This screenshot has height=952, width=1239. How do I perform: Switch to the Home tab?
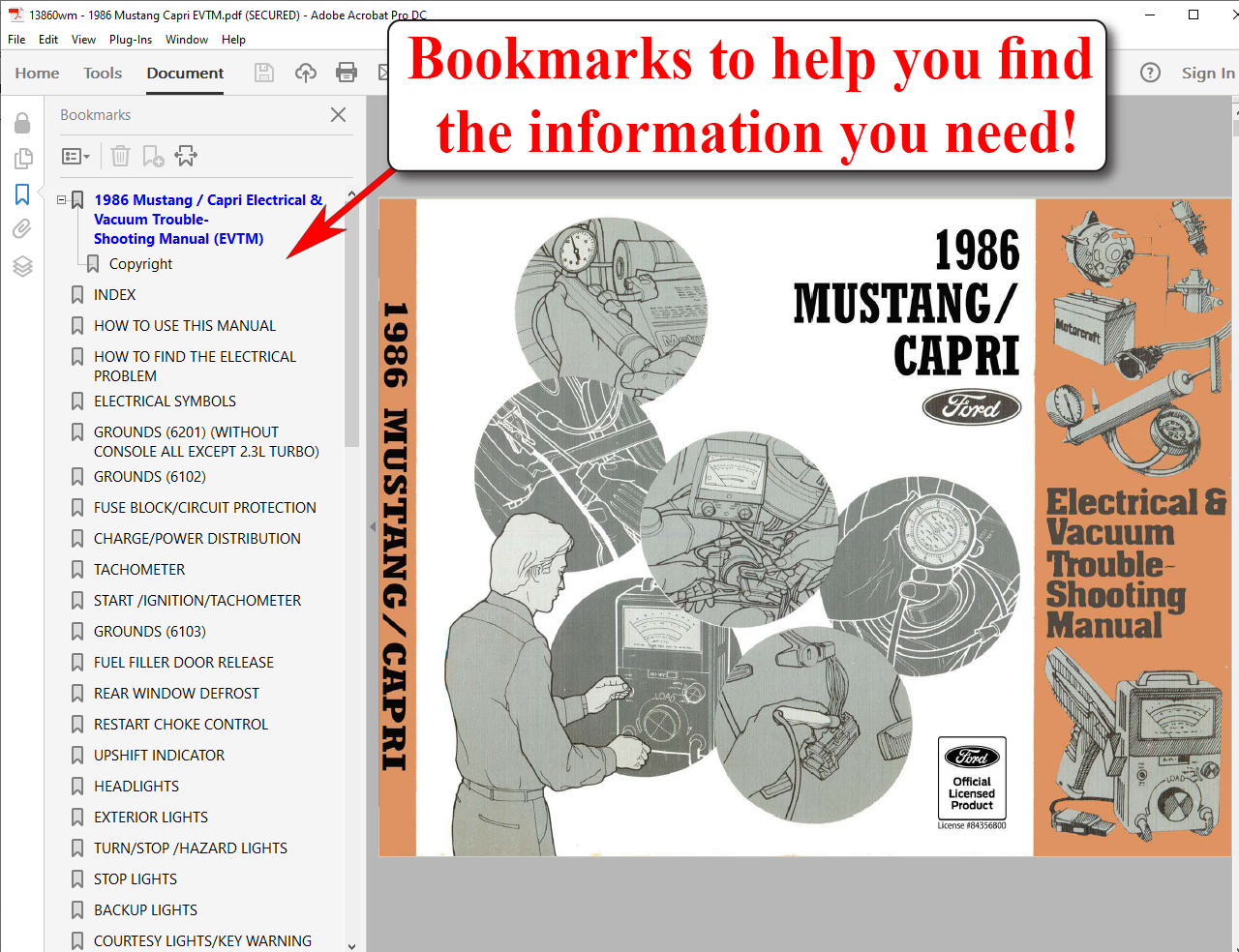37,73
